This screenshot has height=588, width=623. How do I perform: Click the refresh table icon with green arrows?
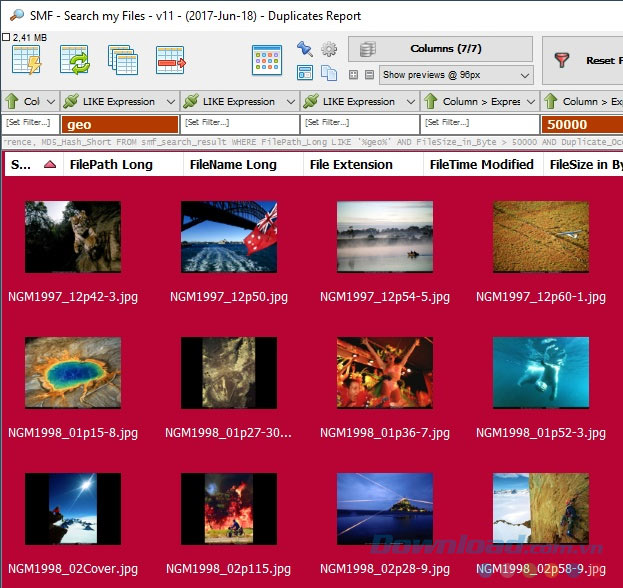point(75,60)
